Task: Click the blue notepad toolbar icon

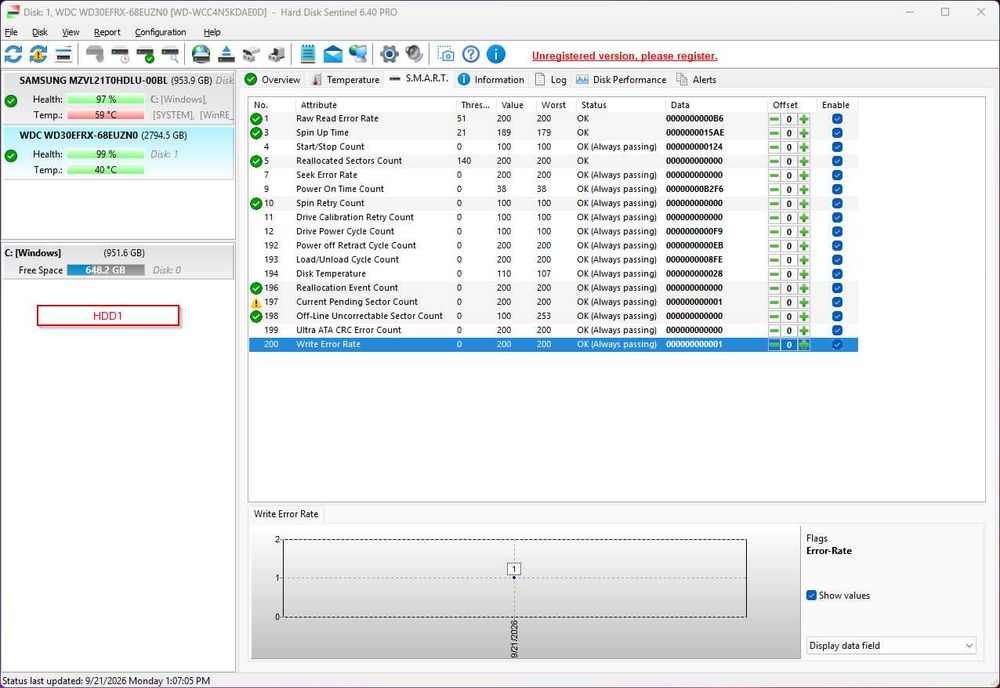Action: pos(307,54)
